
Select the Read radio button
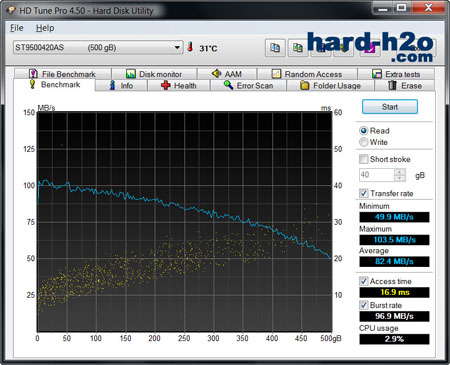pos(364,131)
